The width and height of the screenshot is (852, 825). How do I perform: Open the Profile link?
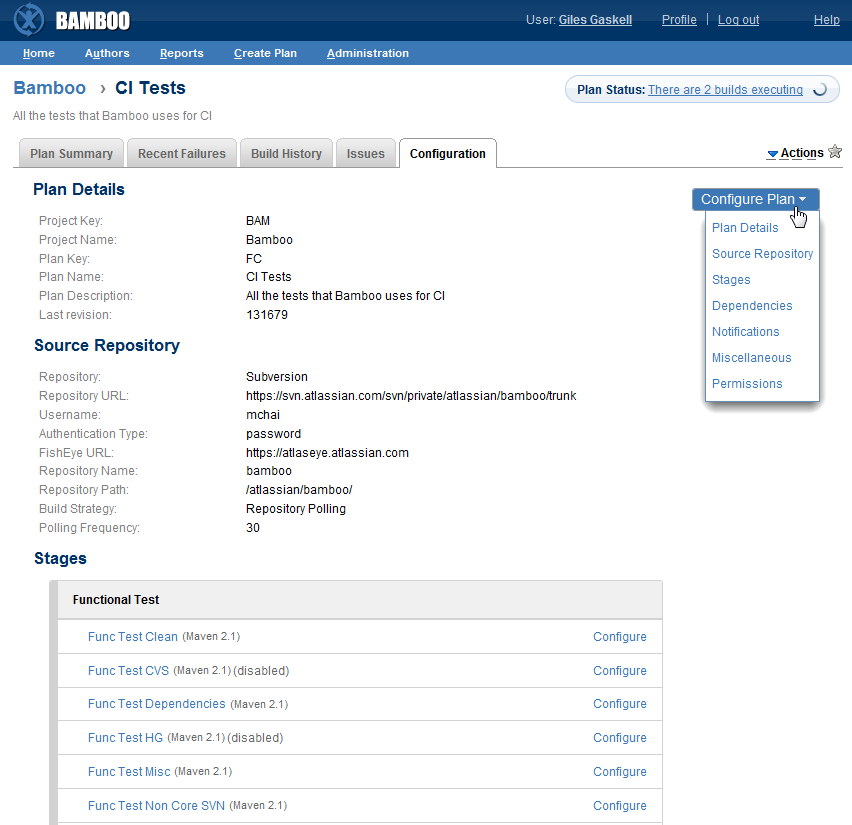(x=679, y=20)
